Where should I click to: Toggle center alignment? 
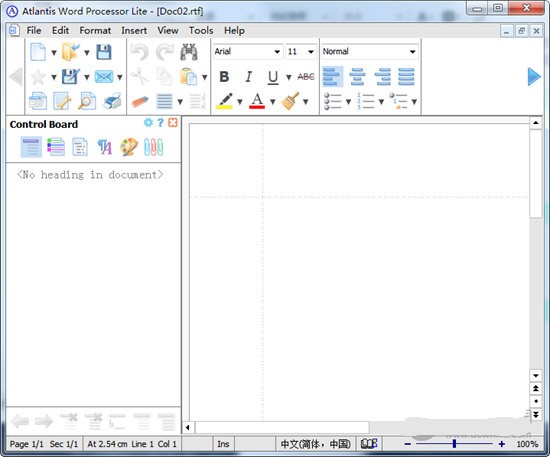[357, 76]
